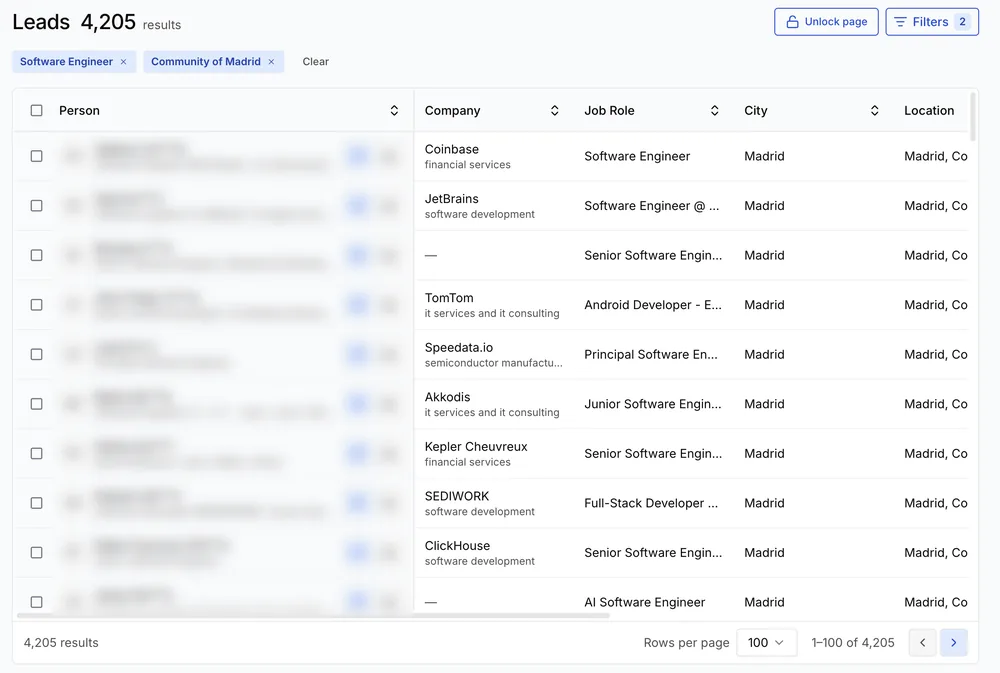Click the funnel lines icon in Filters

click(900, 22)
